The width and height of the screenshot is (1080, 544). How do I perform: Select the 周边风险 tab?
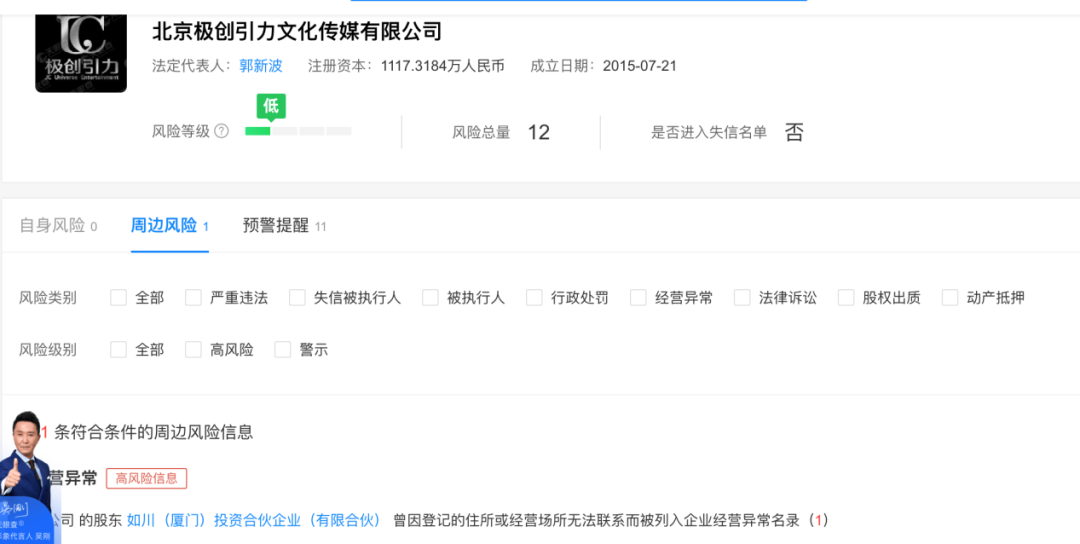pos(169,225)
